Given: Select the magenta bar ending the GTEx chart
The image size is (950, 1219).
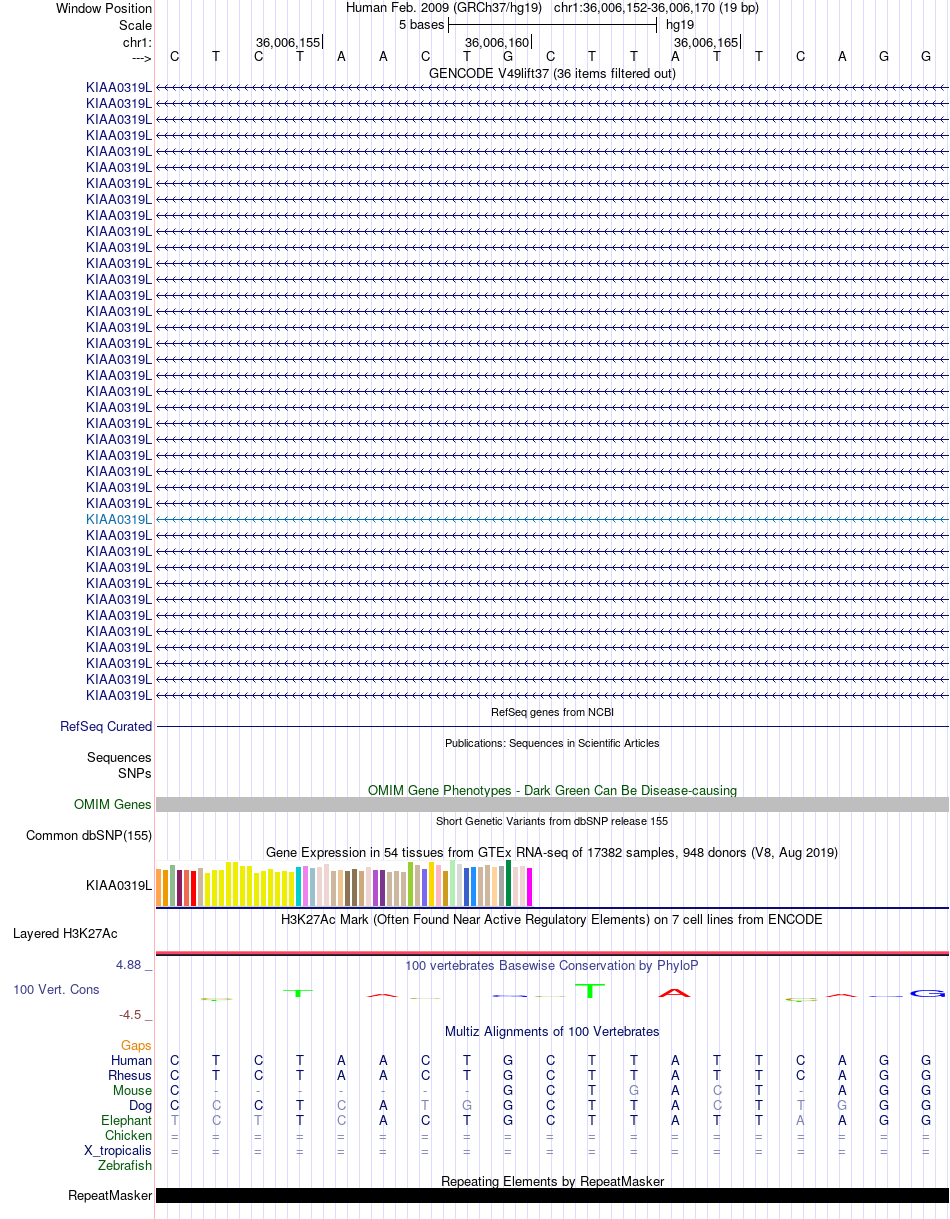Looking at the screenshot, I should click(529, 887).
